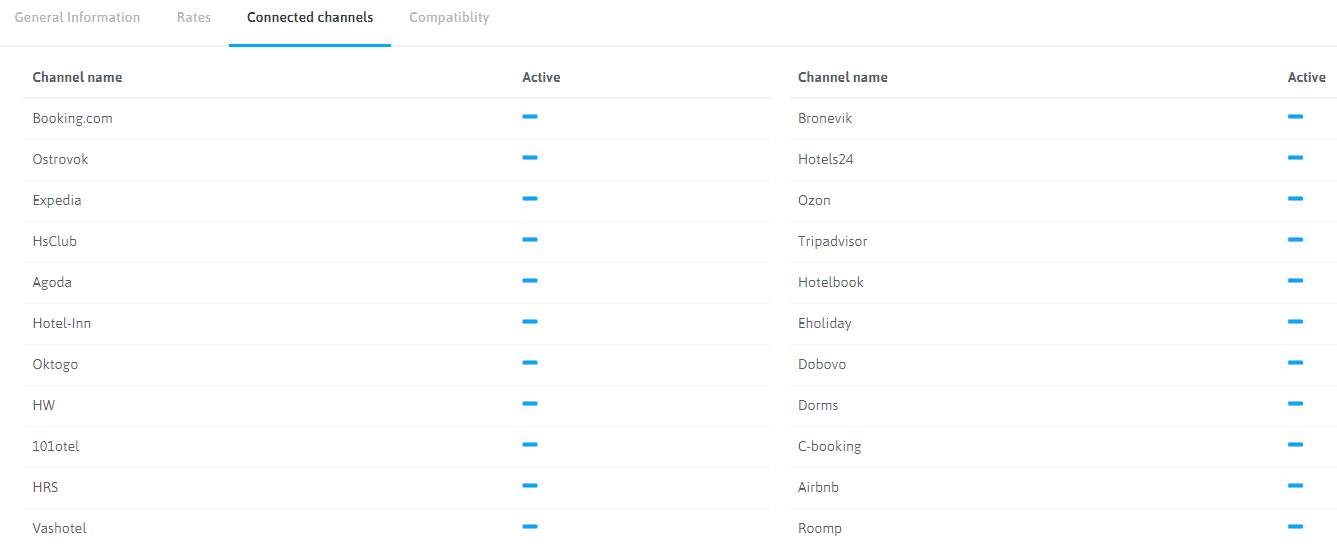1337x556 pixels.
Task: Click the right Active column header
Action: tap(1306, 77)
